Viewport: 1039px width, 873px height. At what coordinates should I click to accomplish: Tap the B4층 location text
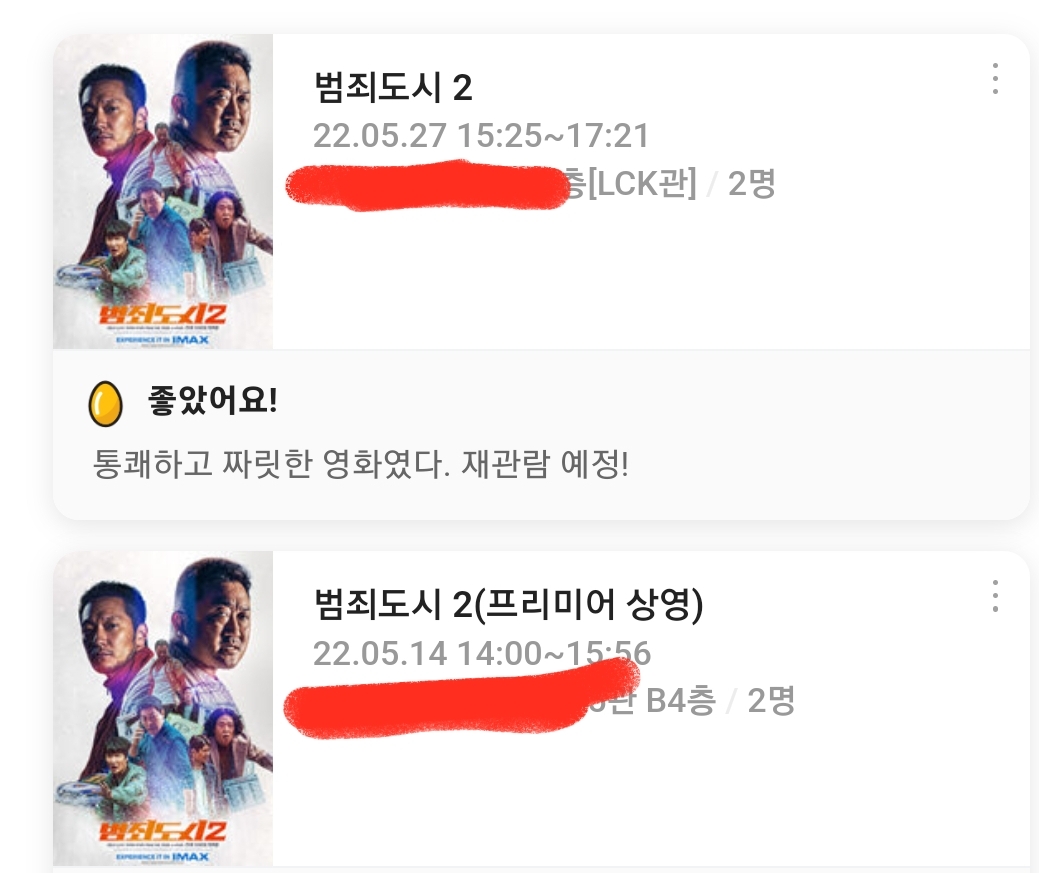[x=681, y=701]
